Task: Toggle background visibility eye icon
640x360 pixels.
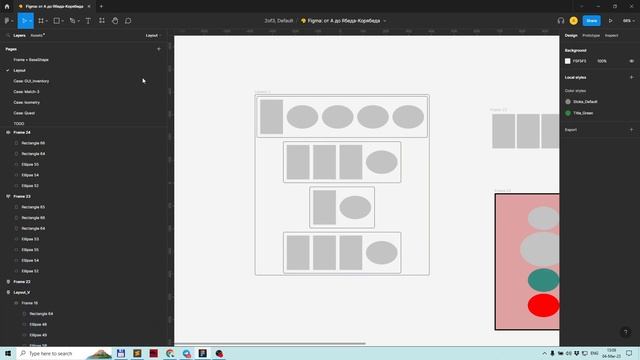Action: coord(631,61)
